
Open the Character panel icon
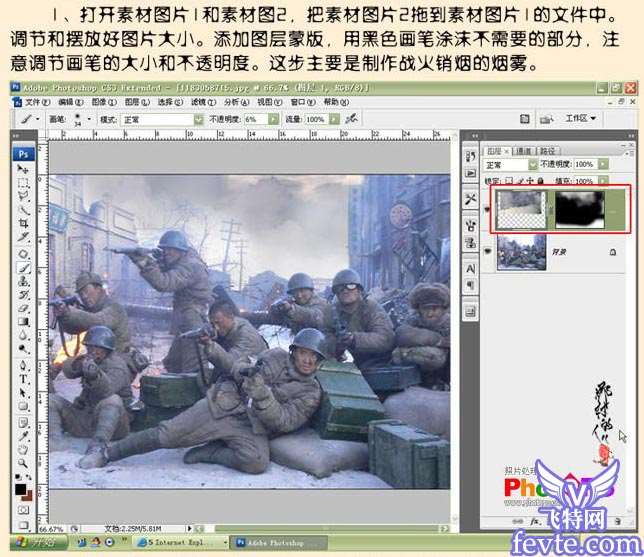(471, 269)
